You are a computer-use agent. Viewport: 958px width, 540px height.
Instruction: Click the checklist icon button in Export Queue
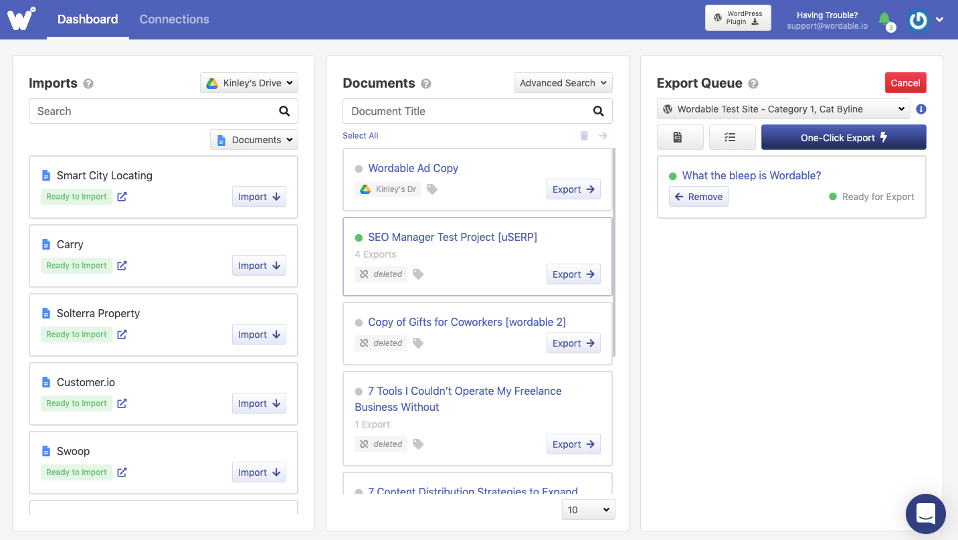[x=732, y=137]
